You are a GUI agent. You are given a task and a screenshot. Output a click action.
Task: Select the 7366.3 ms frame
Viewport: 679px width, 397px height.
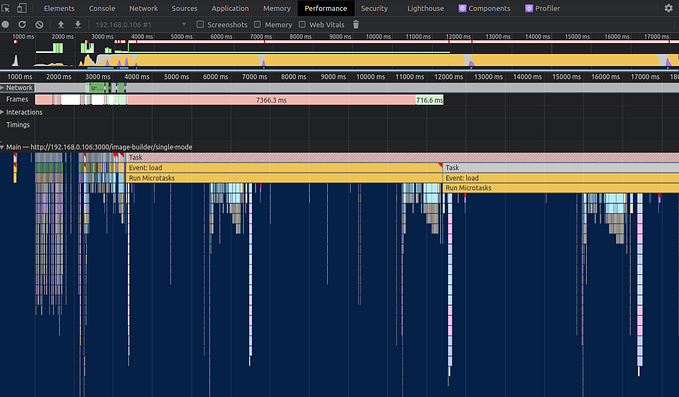tap(272, 100)
